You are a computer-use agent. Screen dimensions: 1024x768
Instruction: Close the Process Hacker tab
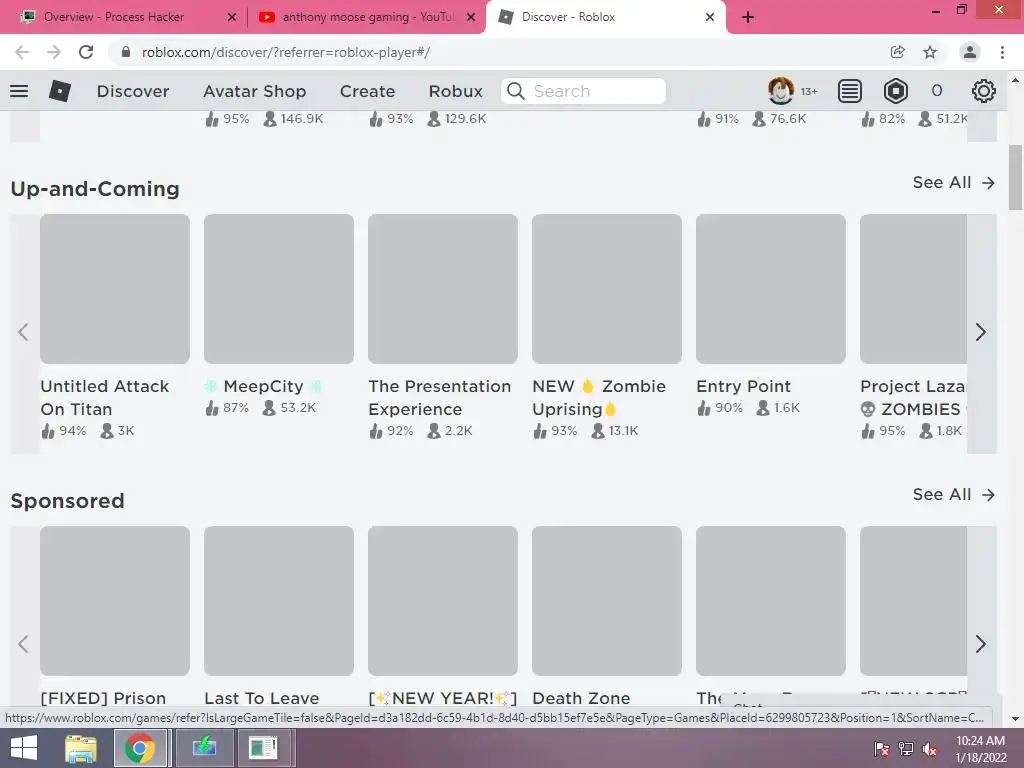click(232, 17)
